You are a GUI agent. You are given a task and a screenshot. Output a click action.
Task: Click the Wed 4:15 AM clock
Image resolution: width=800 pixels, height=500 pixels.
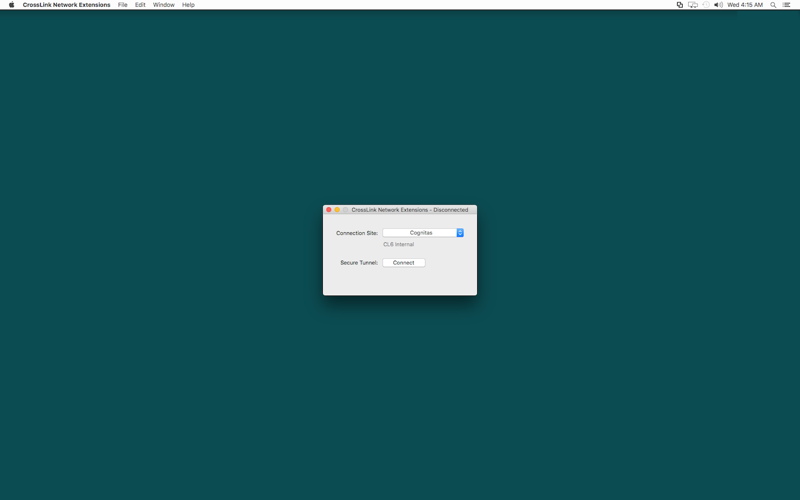(x=745, y=5)
